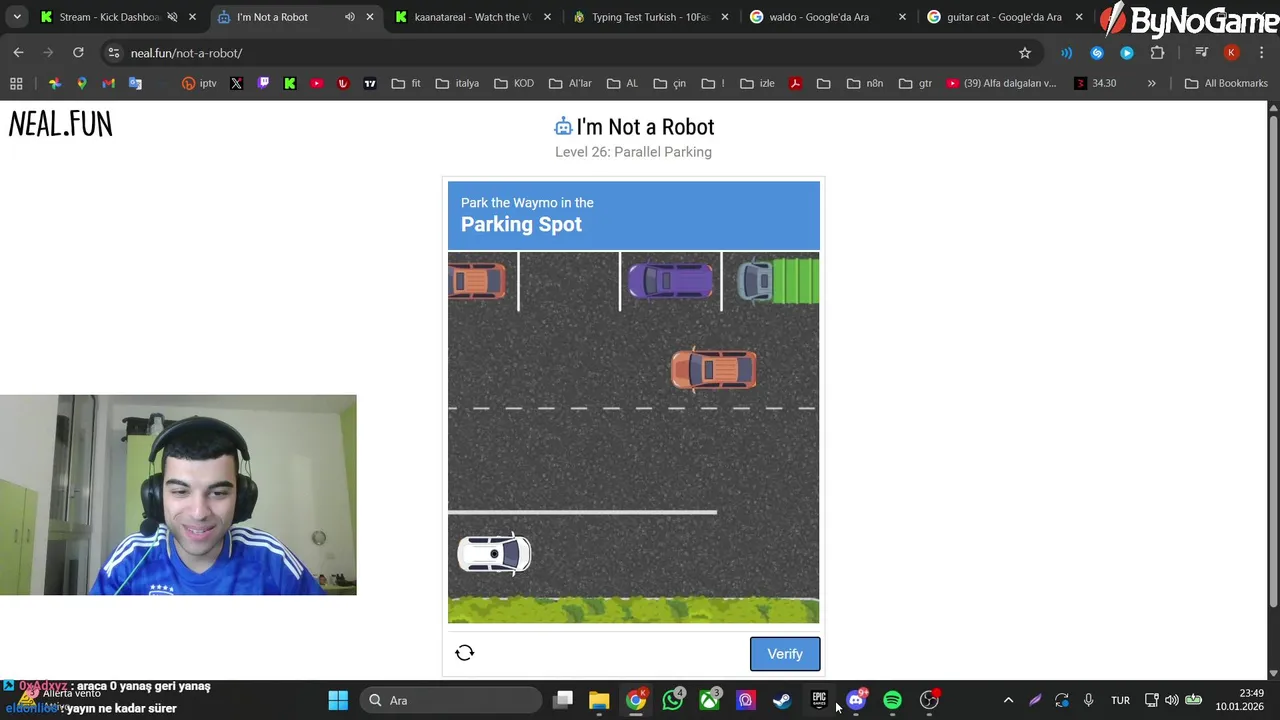
Task: Open the tab search dropdown
Action: pos(17,17)
